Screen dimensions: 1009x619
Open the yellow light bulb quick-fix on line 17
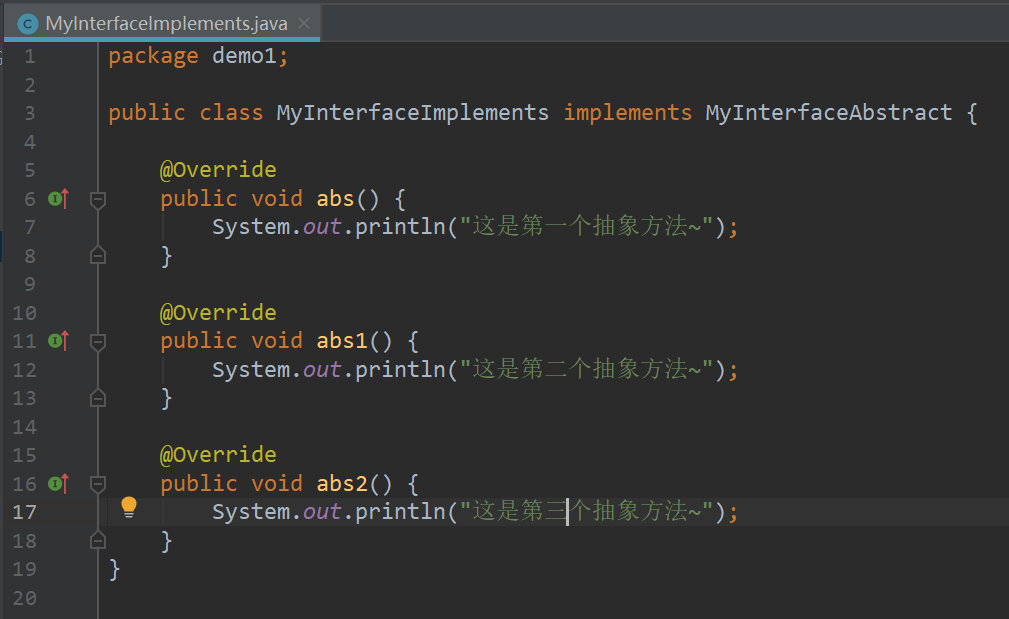point(129,507)
